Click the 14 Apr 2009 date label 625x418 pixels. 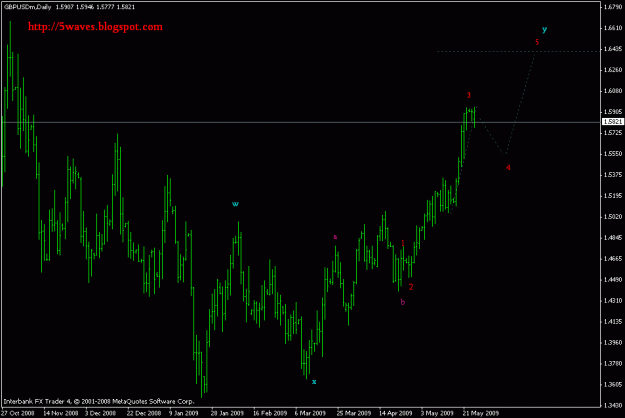tap(395, 413)
